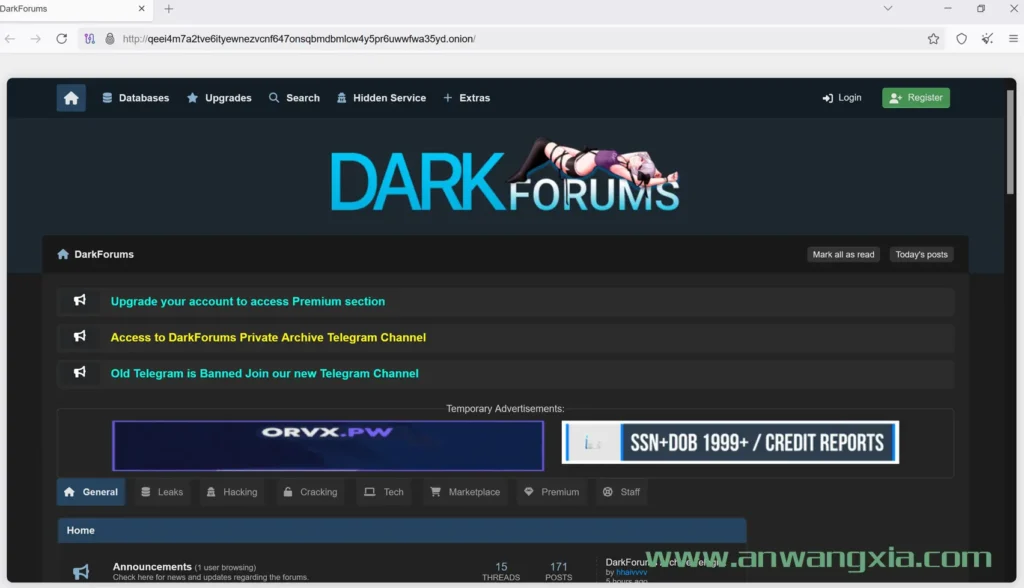This screenshot has height=588, width=1024.
Task: Click the Home icon in the forum navbar
Action: (70, 97)
